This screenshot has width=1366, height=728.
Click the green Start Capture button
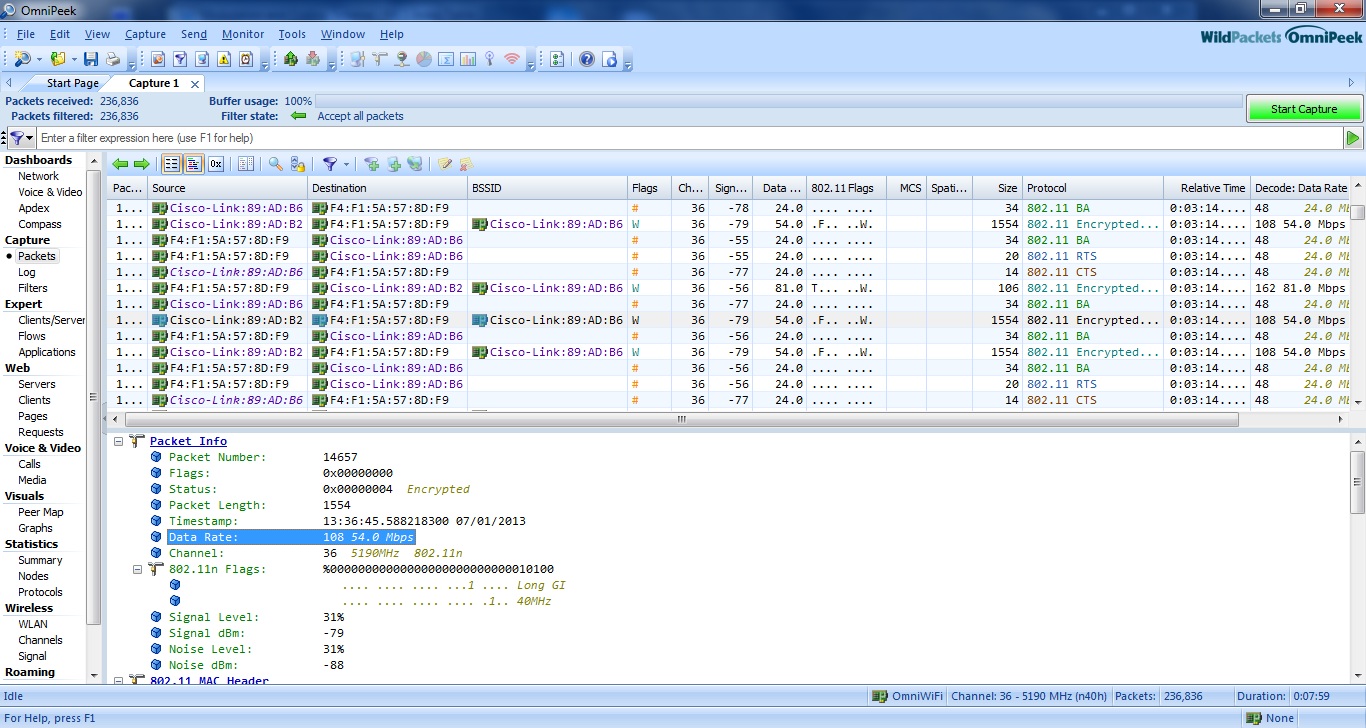pos(1304,109)
